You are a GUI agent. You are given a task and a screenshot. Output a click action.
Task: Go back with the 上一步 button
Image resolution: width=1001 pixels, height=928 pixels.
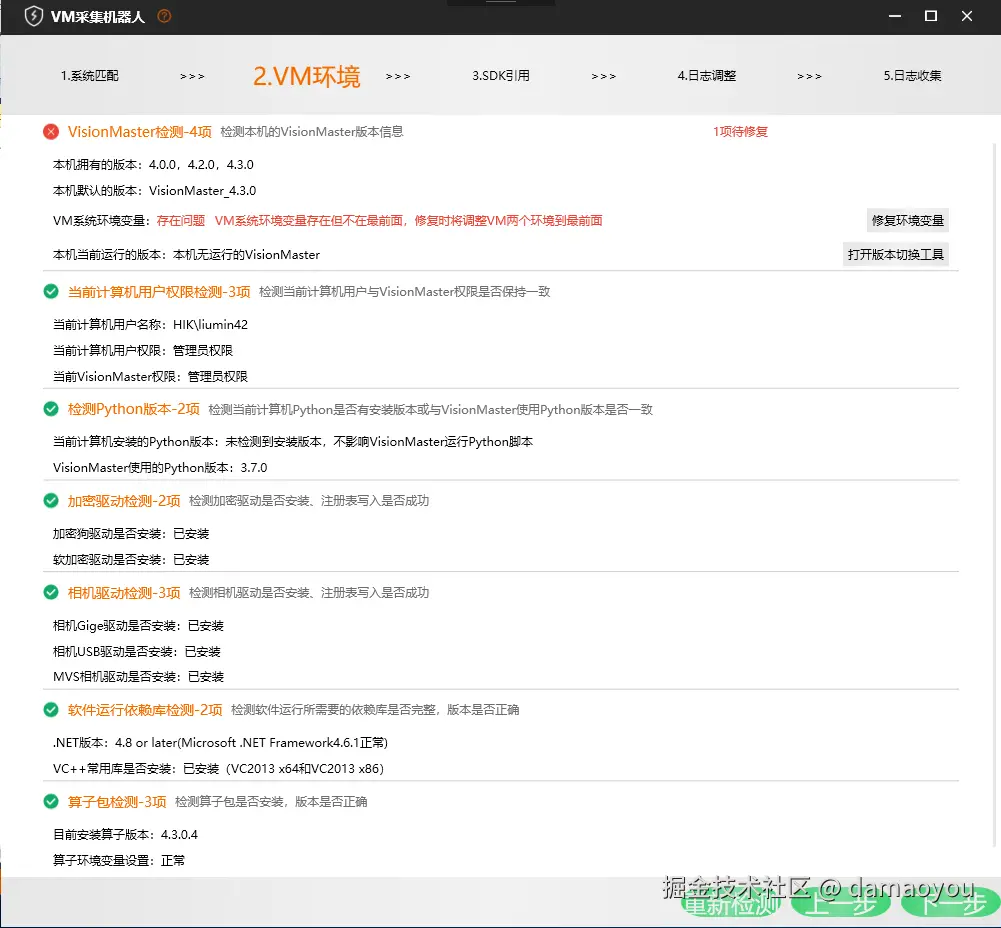point(840,903)
